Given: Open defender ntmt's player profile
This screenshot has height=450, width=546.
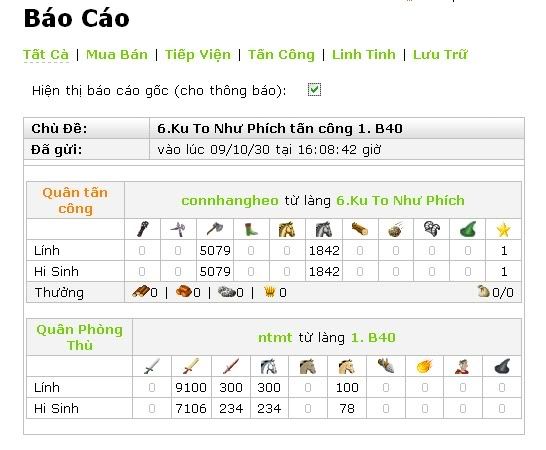Looking at the screenshot, I should coord(275,338).
